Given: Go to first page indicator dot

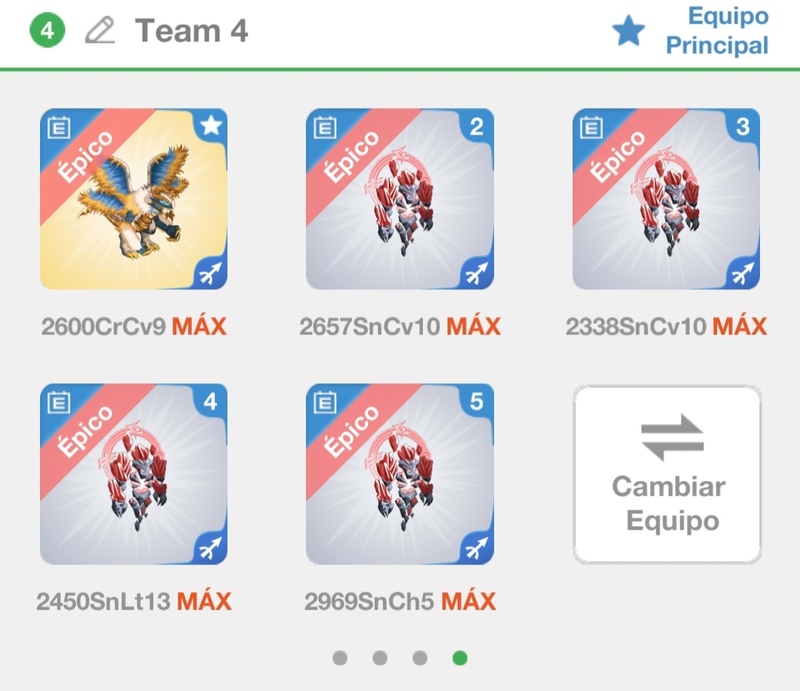Looking at the screenshot, I should pos(340,658).
